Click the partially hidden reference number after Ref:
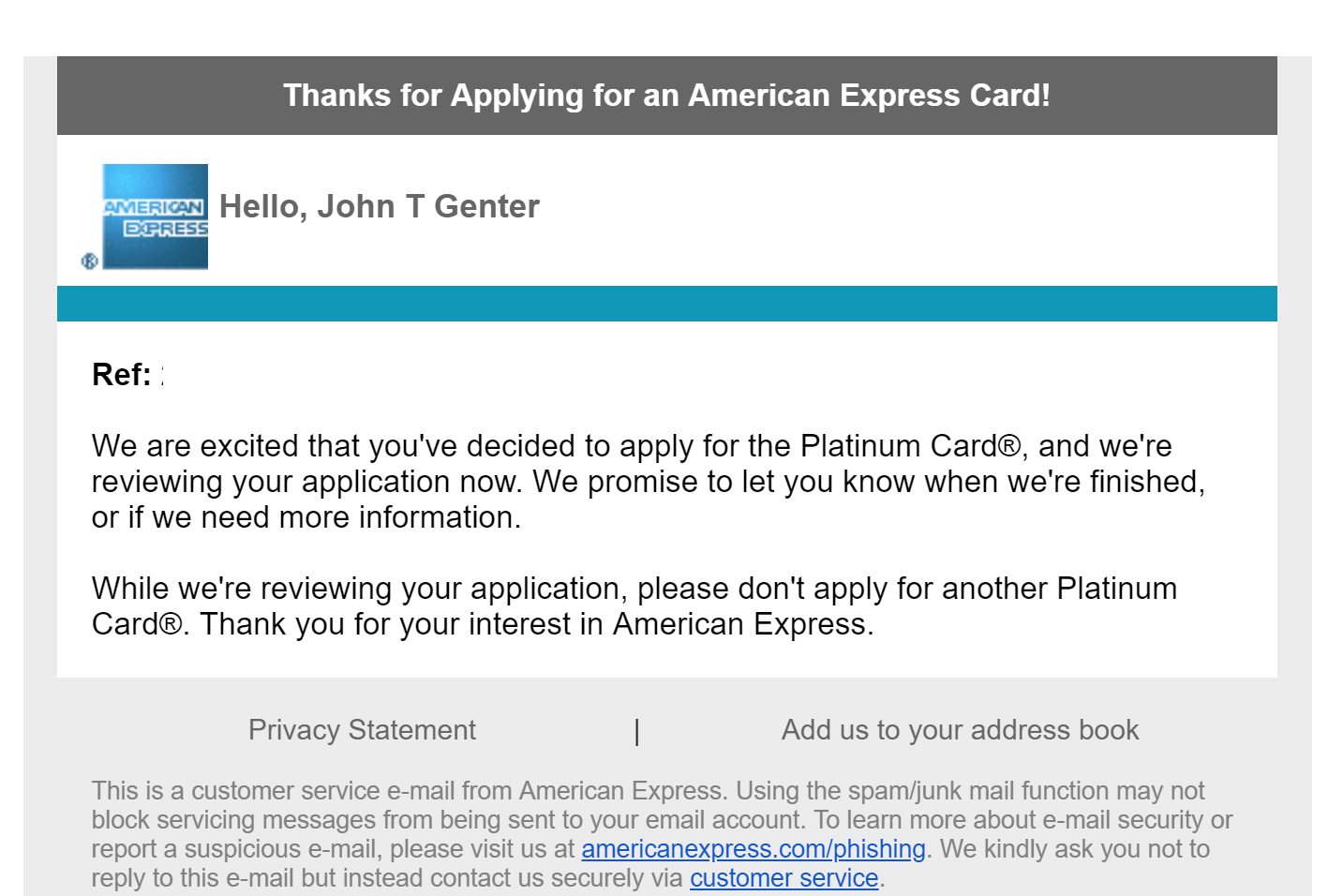The height and width of the screenshot is (896, 1328). [x=162, y=375]
